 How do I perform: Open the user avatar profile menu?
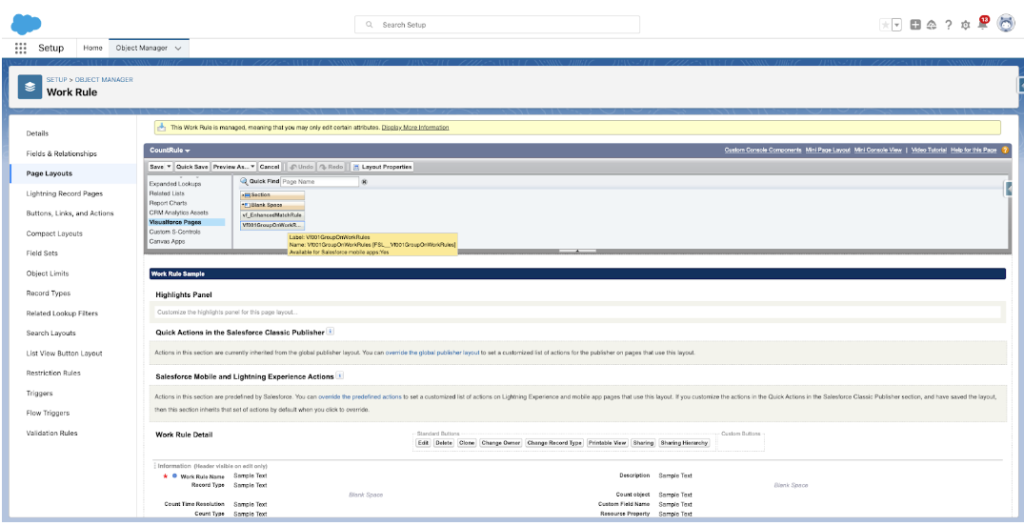point(1006,24)
